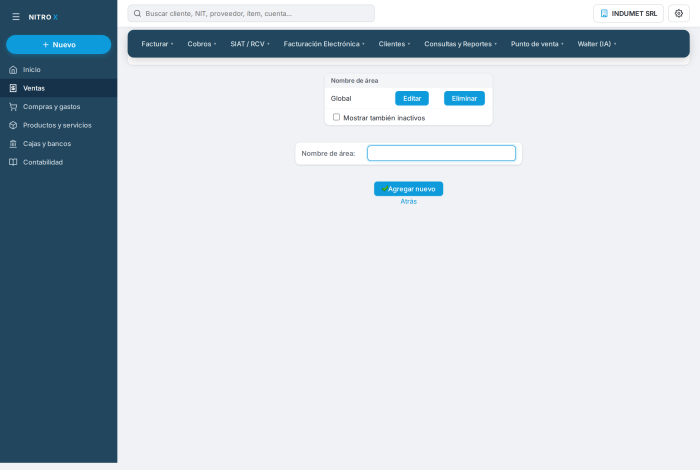Focus the Nombre de área input field

coord(441,153)
